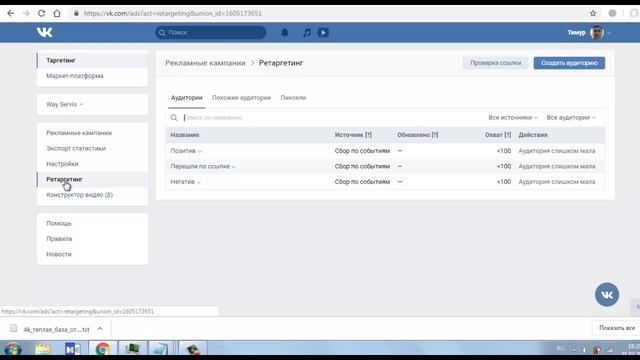Viewport: 640px width, 360px height.
Task: Open the video player icon in header
Action: [x=323, y=33]
